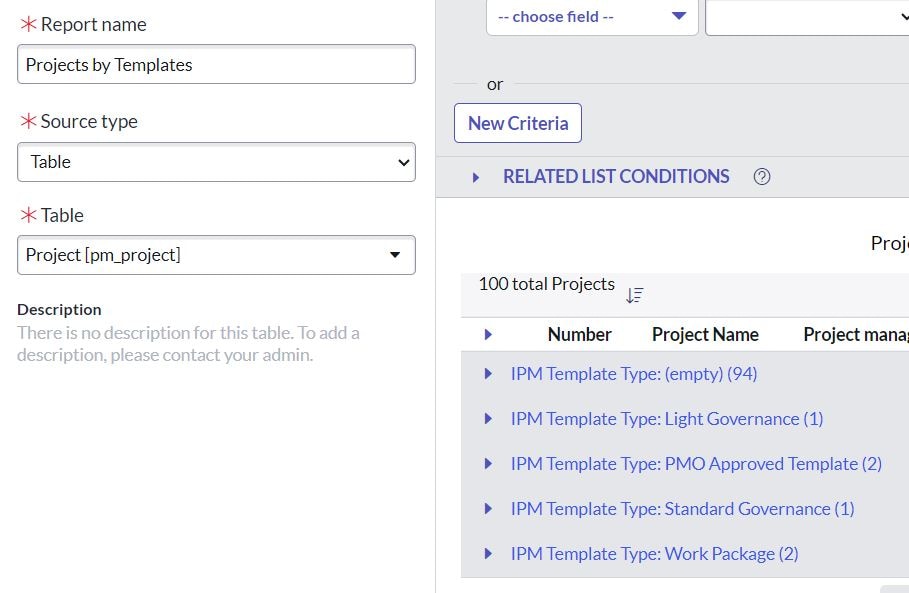909x593 pixels.
Task: Expand the Related List Conditions section
Action: point(475,177)
